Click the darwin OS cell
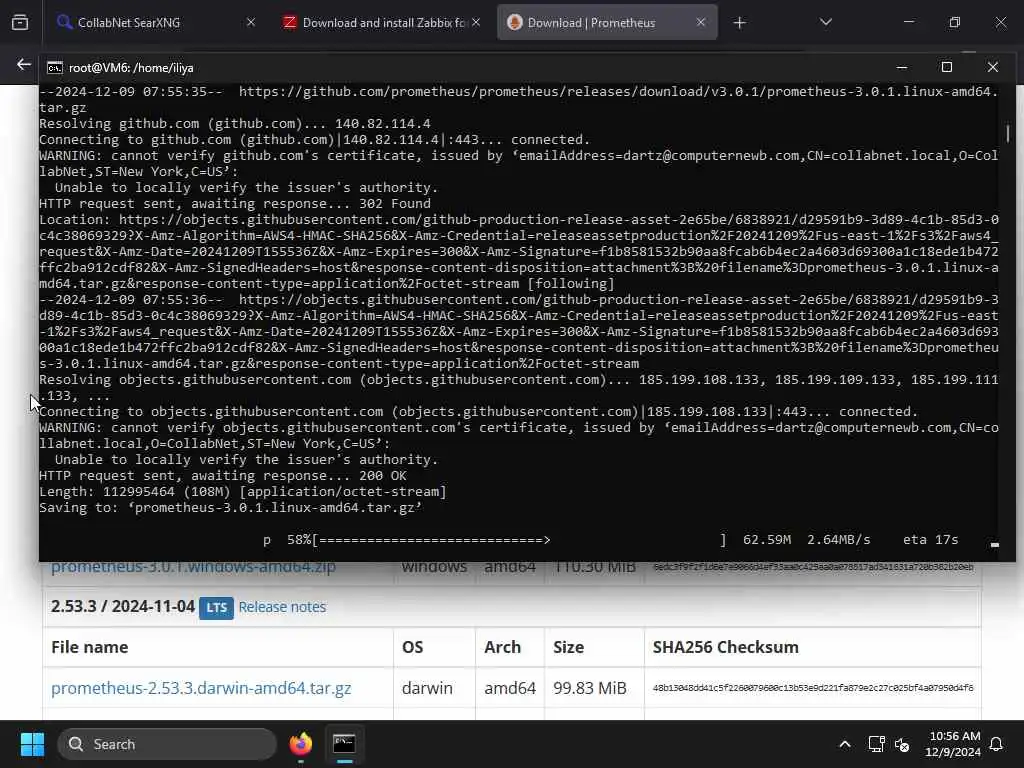Viewport: 1024px width, 768px height. click(x=427, y=688)
